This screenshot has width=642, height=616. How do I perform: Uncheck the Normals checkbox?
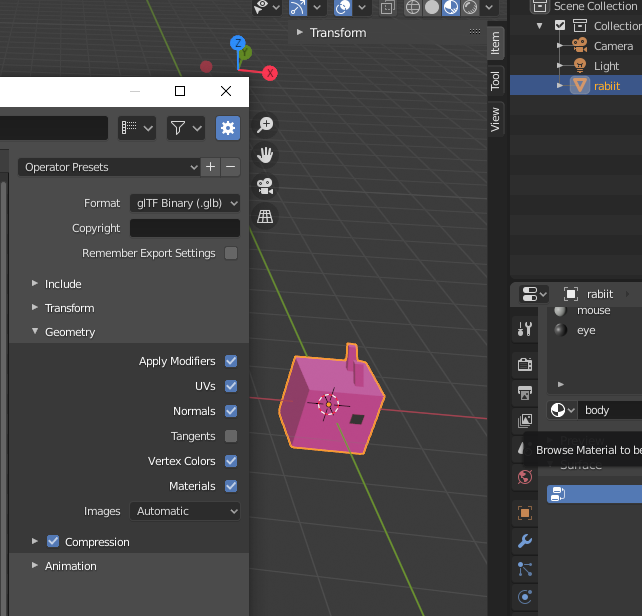[231, 411]
